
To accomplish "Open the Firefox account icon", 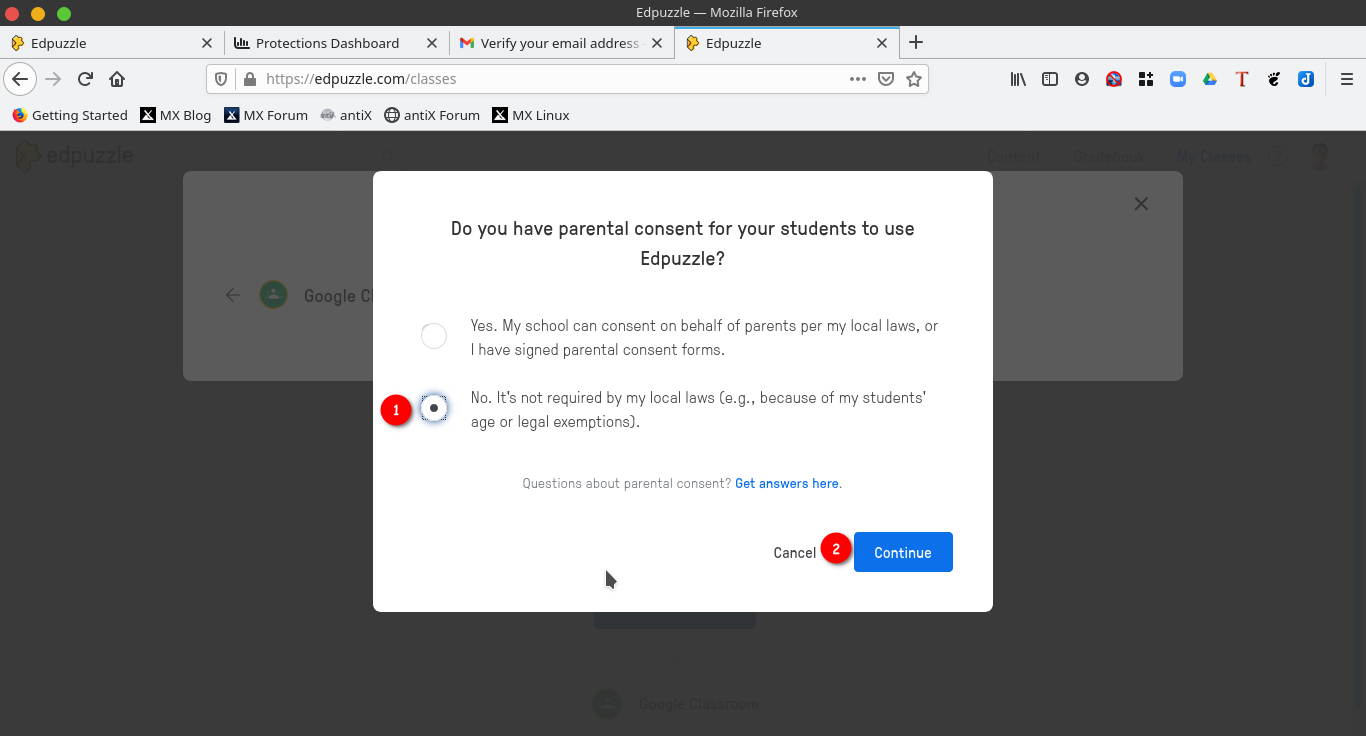I will coord(1082,79).
